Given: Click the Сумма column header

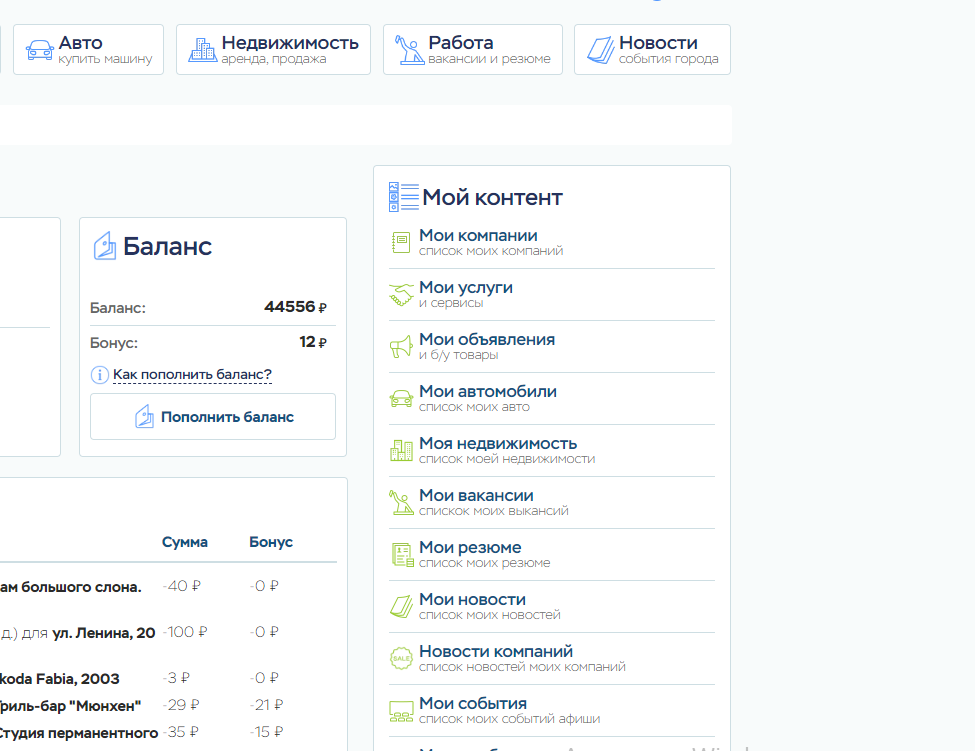Looking at the screenshot, I should [185, 542].
